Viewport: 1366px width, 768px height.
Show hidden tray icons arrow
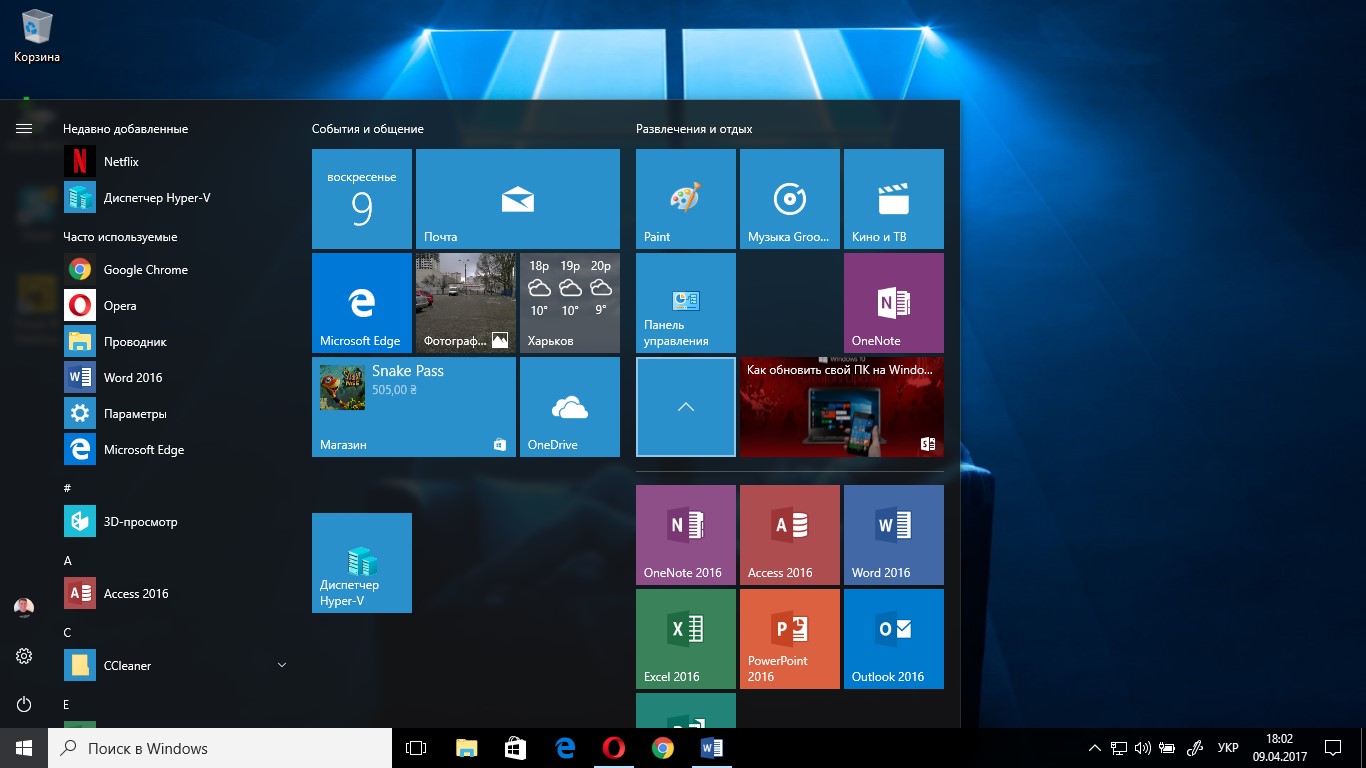pos(1094,748)
